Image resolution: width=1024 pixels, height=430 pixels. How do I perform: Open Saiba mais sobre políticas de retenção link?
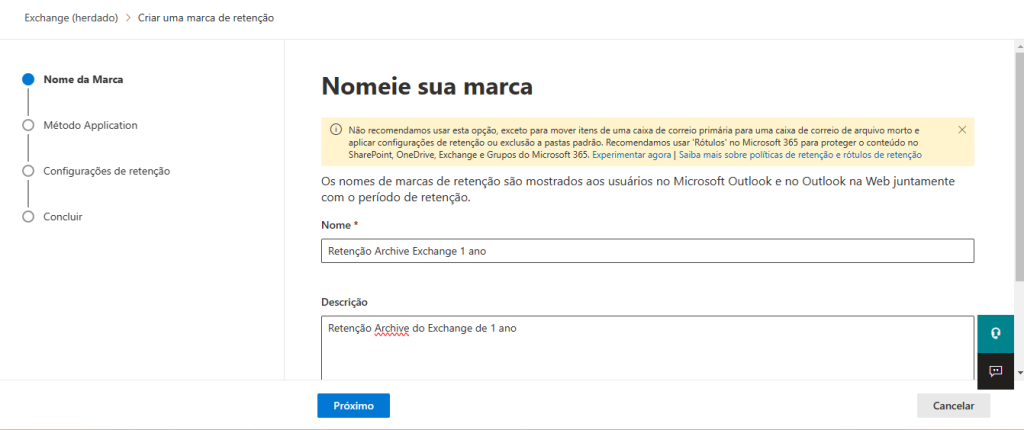point(800,155)
